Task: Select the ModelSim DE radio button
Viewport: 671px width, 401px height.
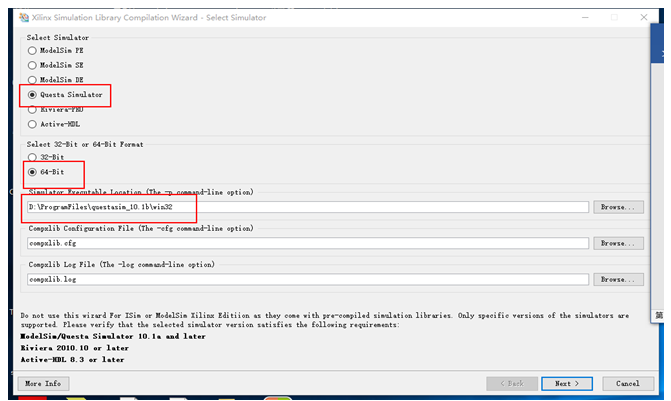Action: pos(32,80)
